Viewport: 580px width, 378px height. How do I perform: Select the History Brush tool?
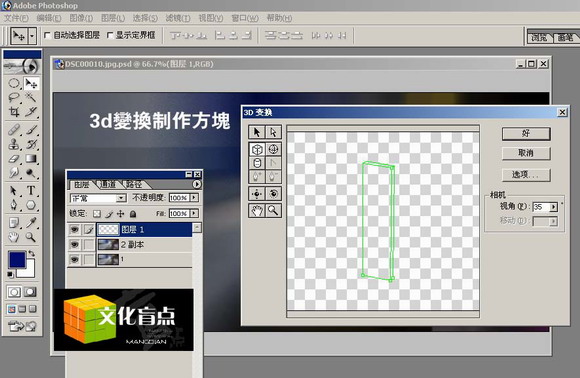click(x=31, y=144)
